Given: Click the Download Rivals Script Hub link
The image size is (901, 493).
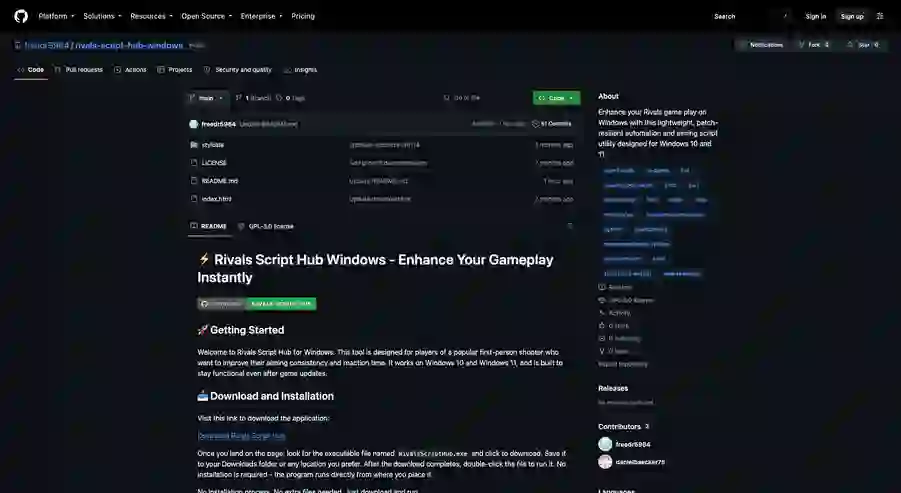Looking at the screenshot, I should pos(241,436).
